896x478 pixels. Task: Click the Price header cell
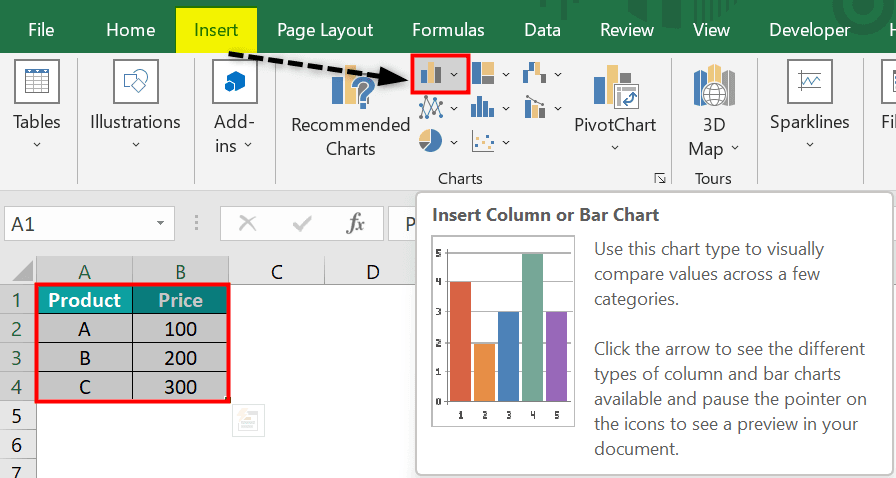coord(181,300)
